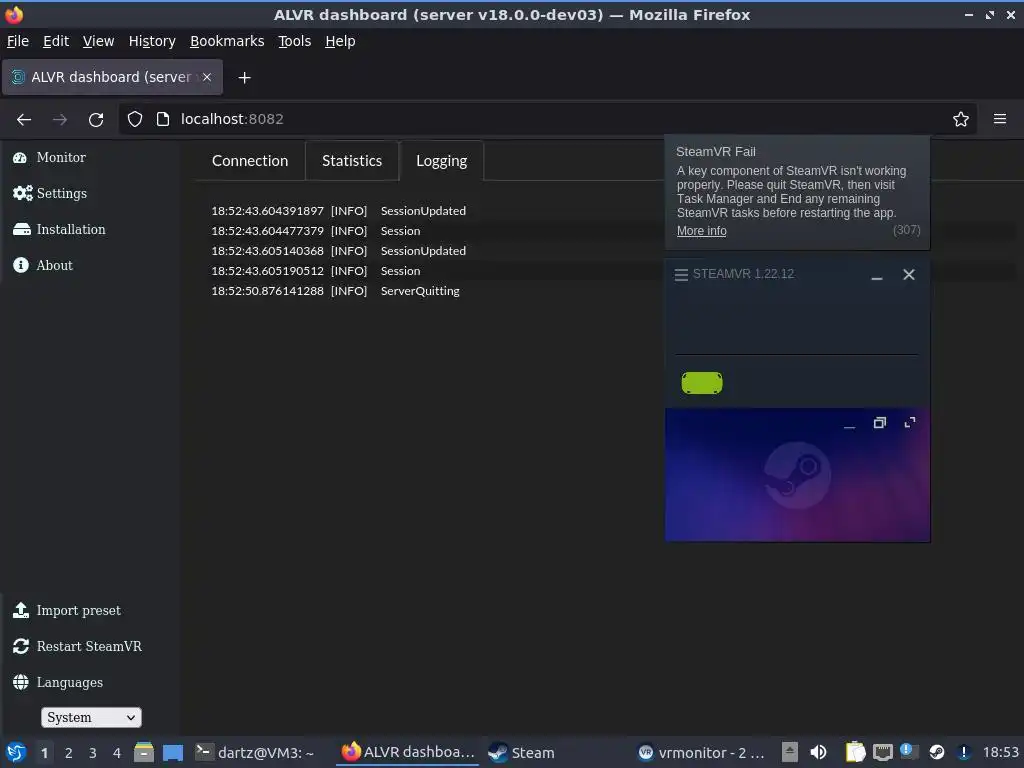Click the fullscreen arrows in Steam window
This screenshot has height=768, width=1024.
pyautogui.click(x=910, y=423)
